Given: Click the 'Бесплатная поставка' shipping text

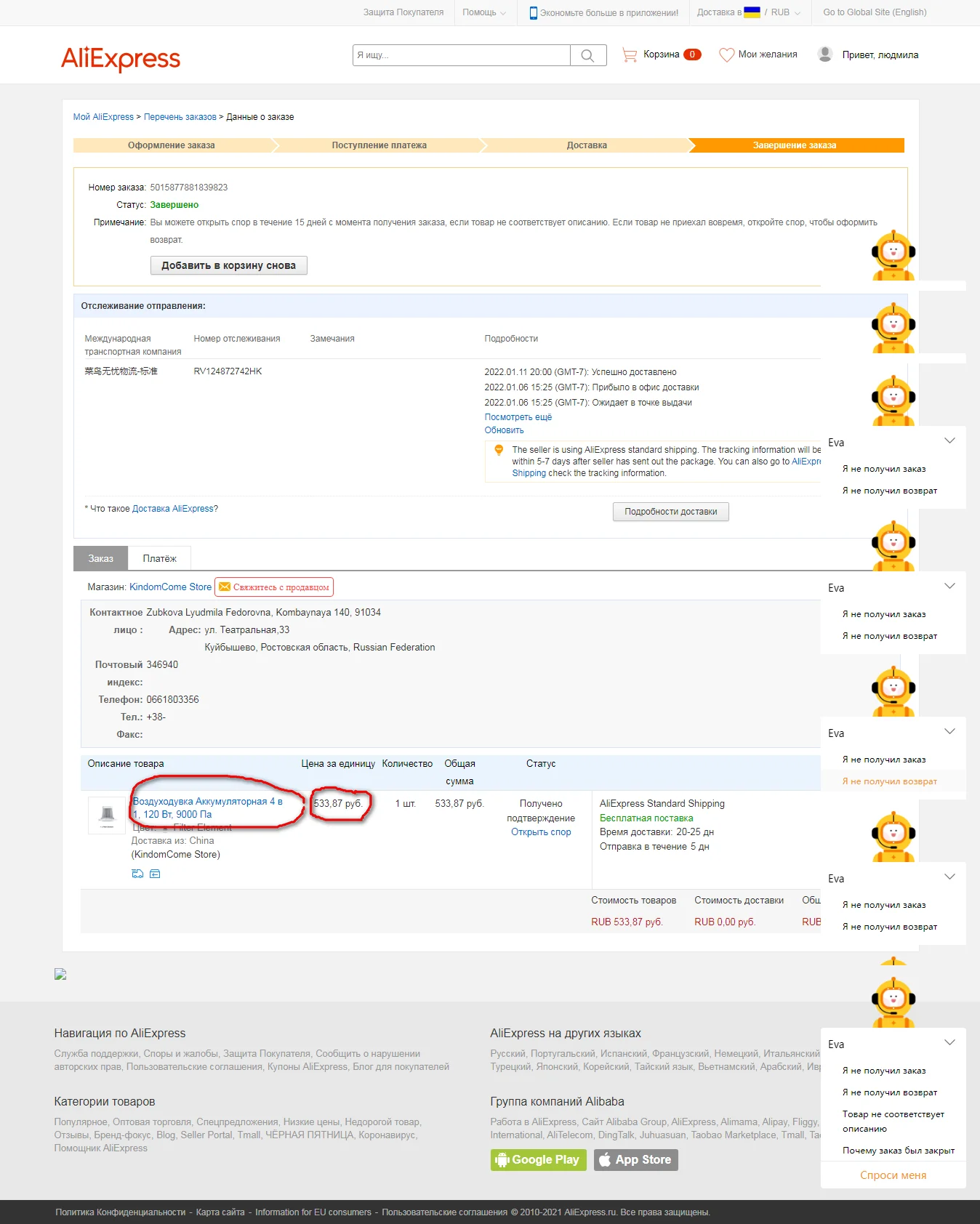Looking at the screenshot, I should 646,818.
